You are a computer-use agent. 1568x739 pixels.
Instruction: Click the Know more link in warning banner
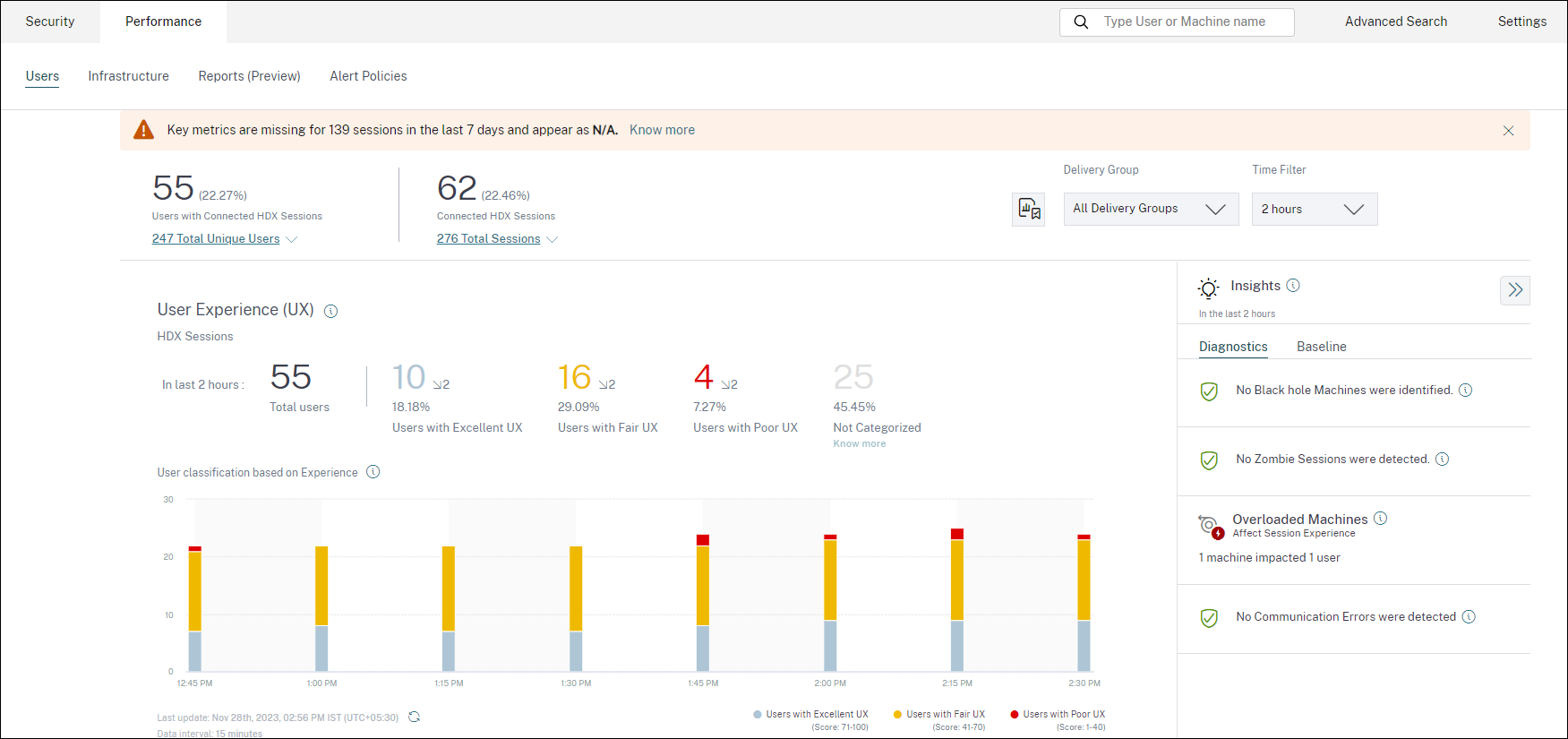(x=662, y=130)
